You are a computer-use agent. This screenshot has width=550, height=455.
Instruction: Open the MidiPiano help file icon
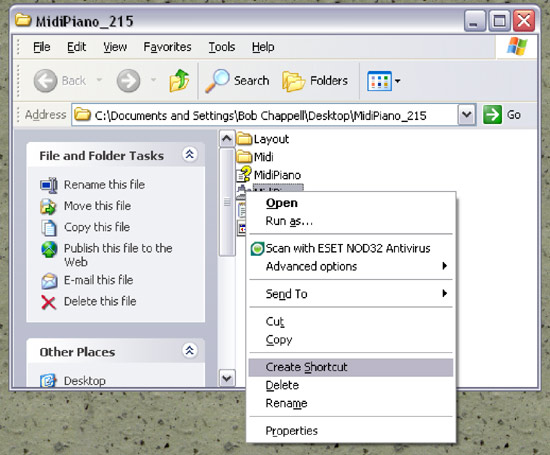coord(244,174)
